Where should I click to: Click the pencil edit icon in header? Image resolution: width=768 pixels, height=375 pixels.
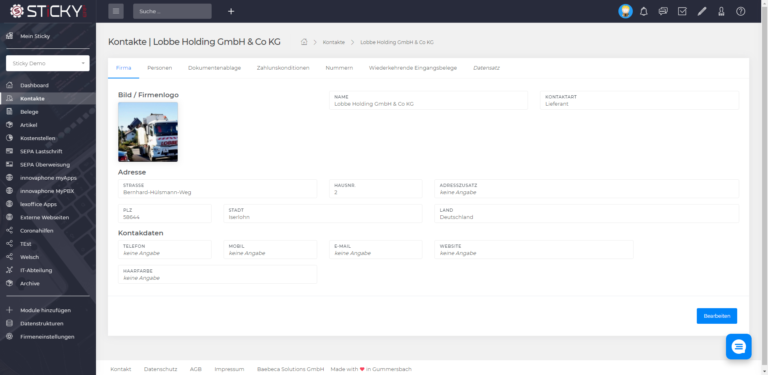click(702, 11)
